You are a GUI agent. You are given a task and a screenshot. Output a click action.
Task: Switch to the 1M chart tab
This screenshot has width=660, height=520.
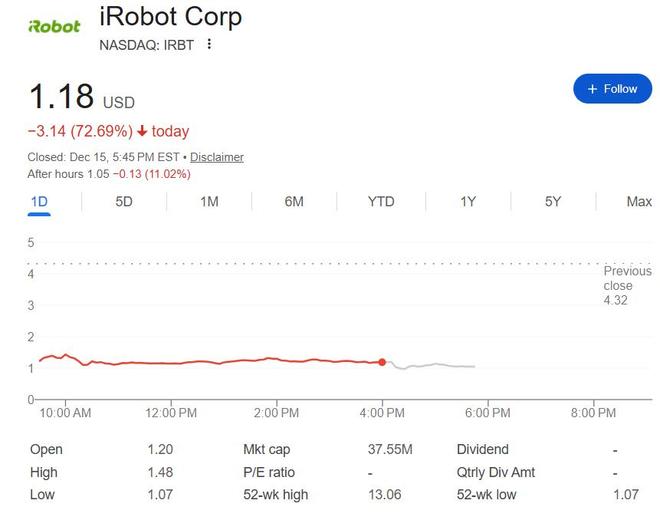(209, 201)
